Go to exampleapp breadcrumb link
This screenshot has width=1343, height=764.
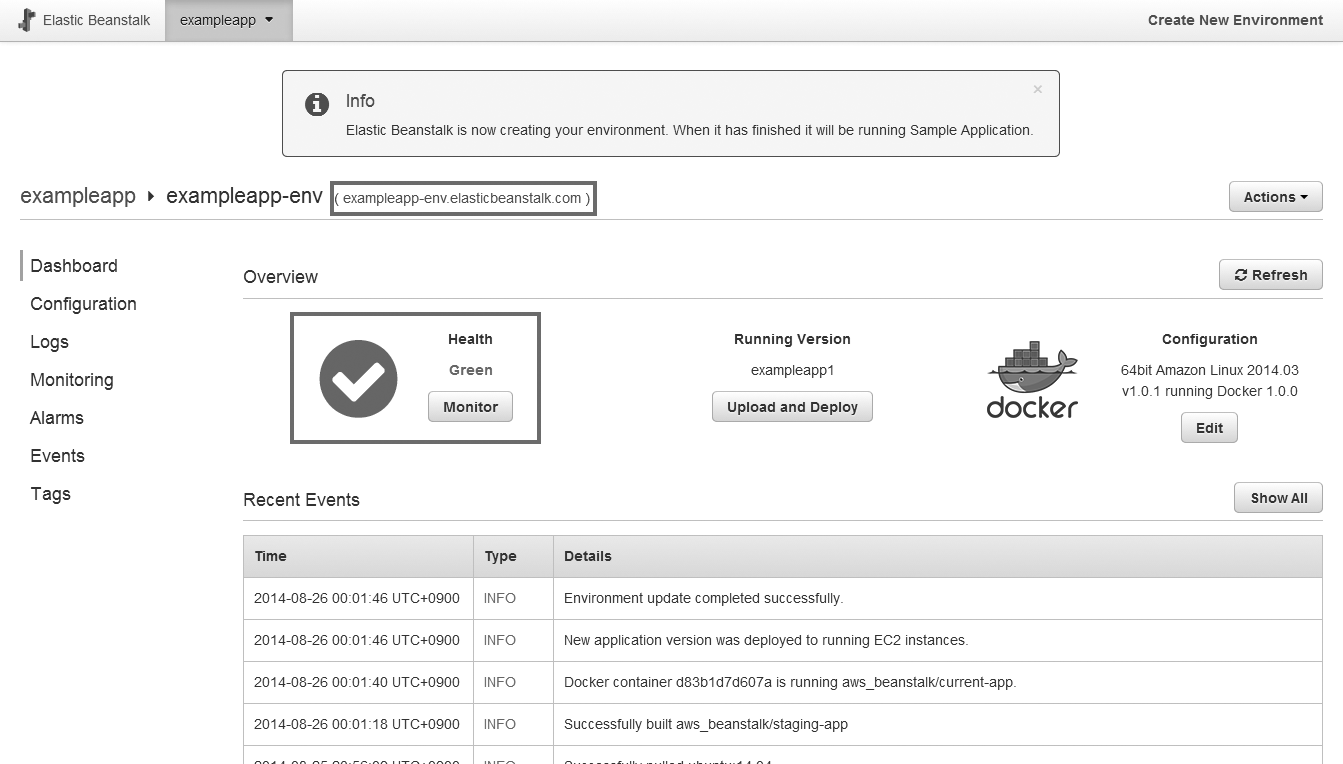(77, 196)
